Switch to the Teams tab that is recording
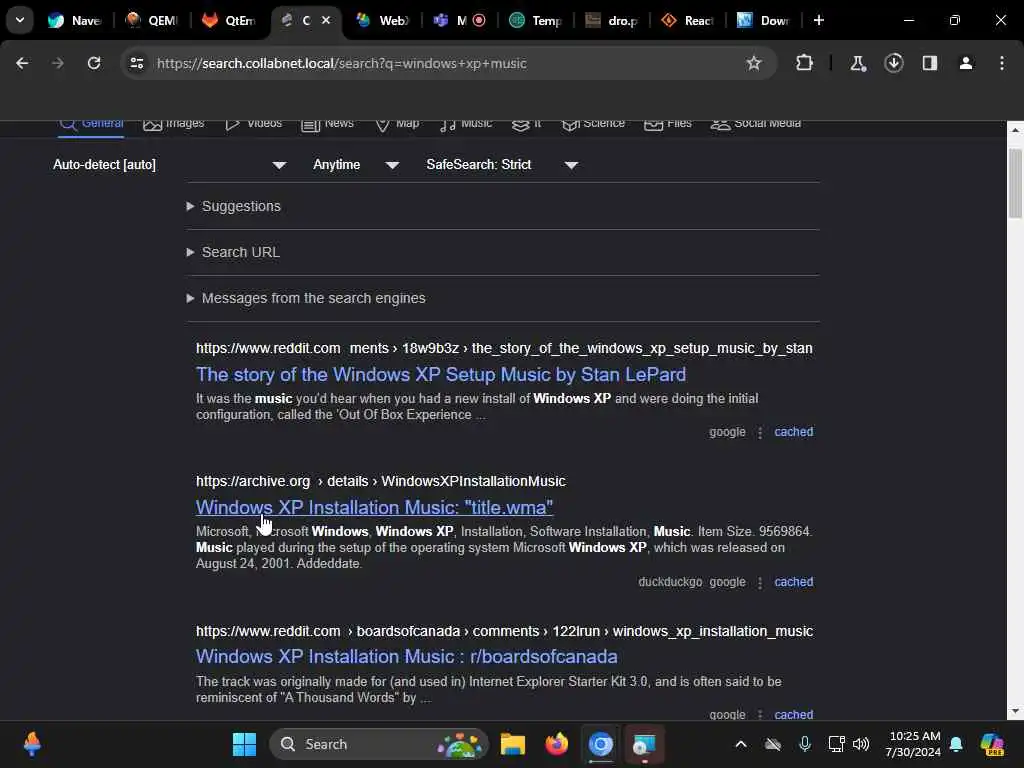 [460, 20]
